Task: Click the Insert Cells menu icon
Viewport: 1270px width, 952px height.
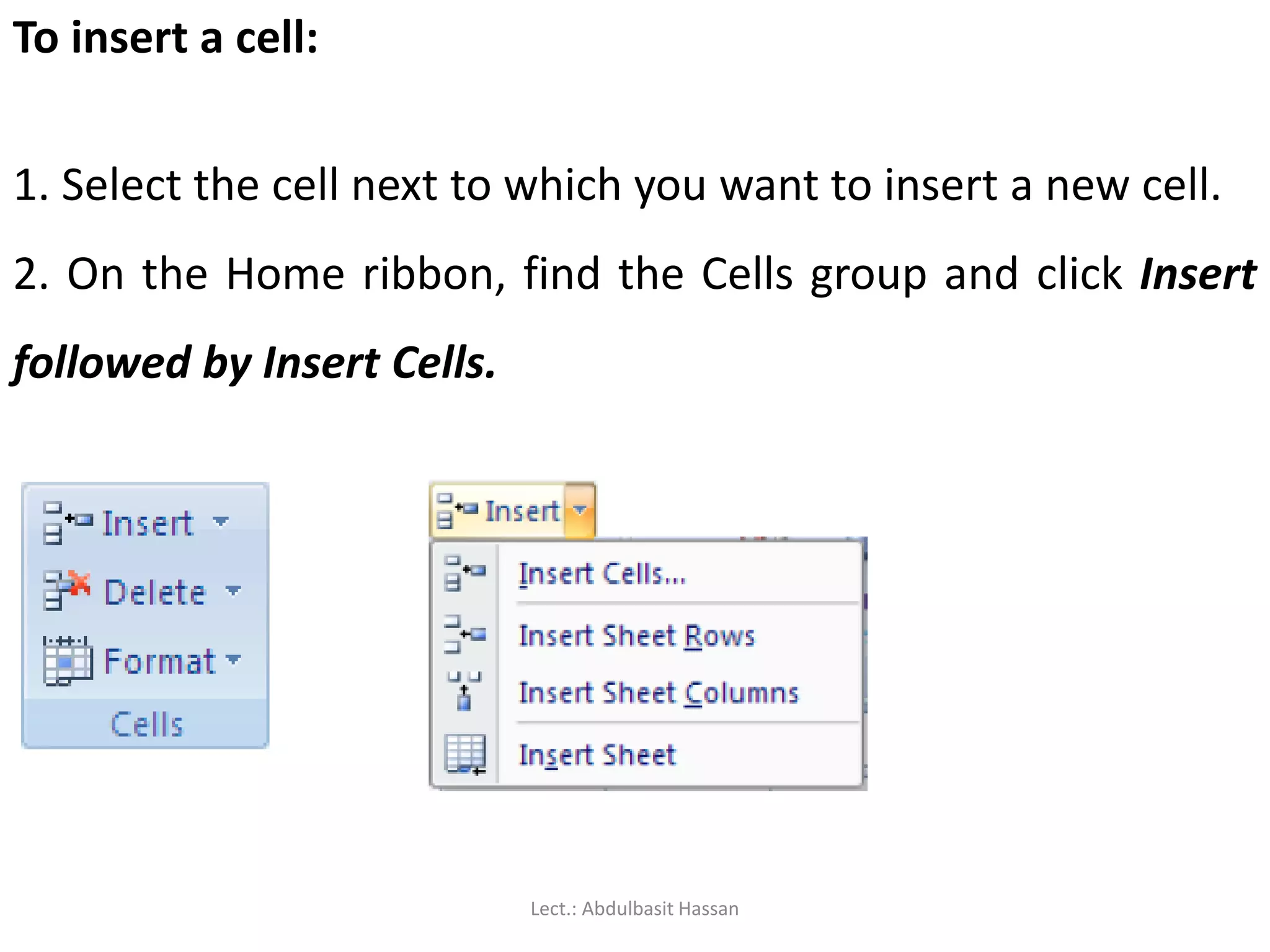Action: (465, 573)
